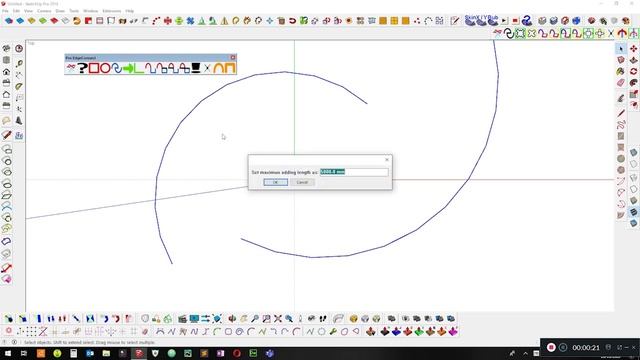This screenshot has width=640, height=360.
Task: Open Opera browser from the taskbar
Action: pos(237,353)
